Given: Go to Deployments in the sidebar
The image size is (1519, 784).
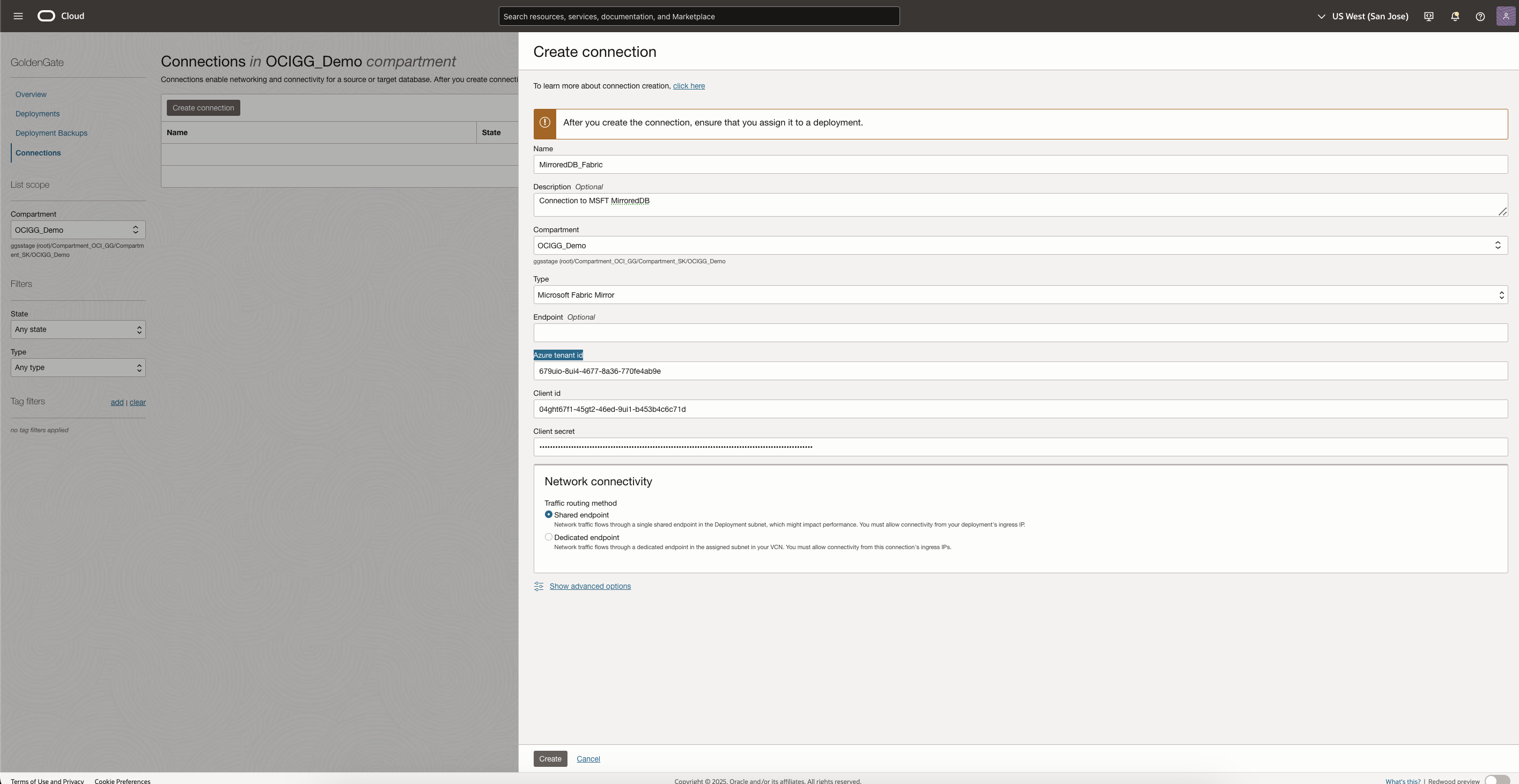Looking at the screenshot, I should pos(37,114).
